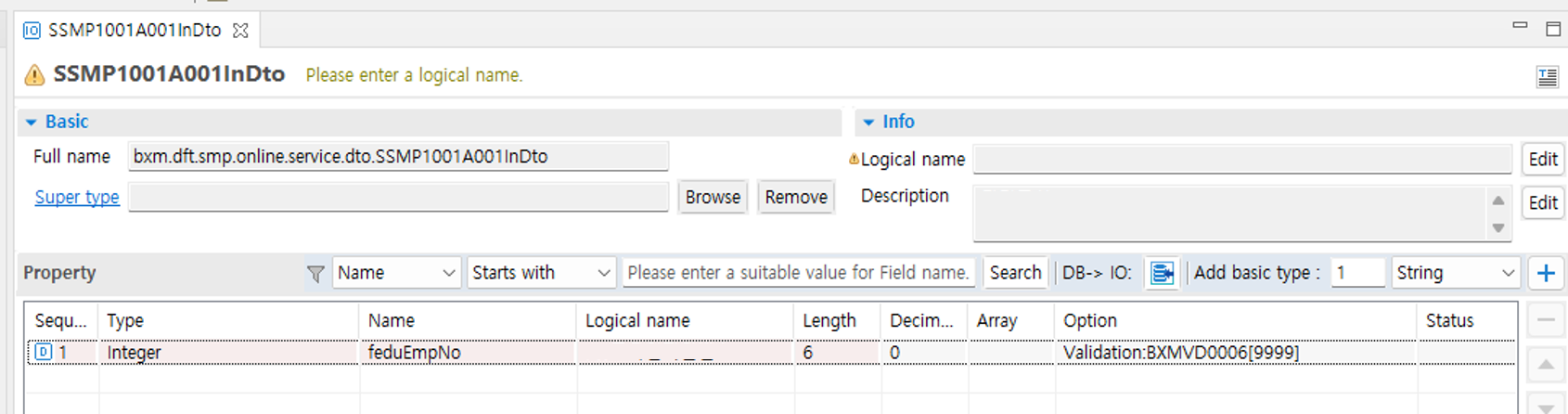1568x414 pixels.
Task: Close the SSMP1001A001InDto tab
Action: [x=240, y=31]
